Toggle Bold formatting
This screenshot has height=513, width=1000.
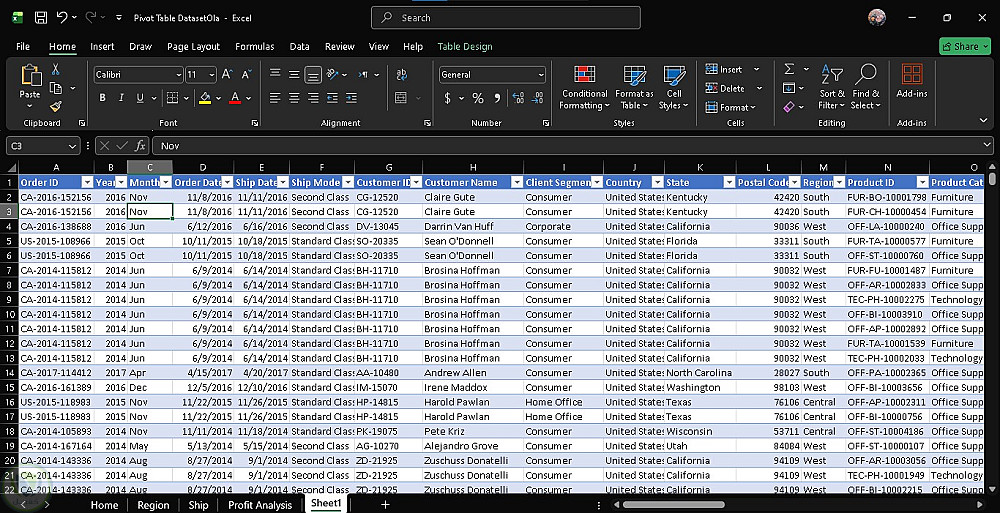tap(102, 98)
